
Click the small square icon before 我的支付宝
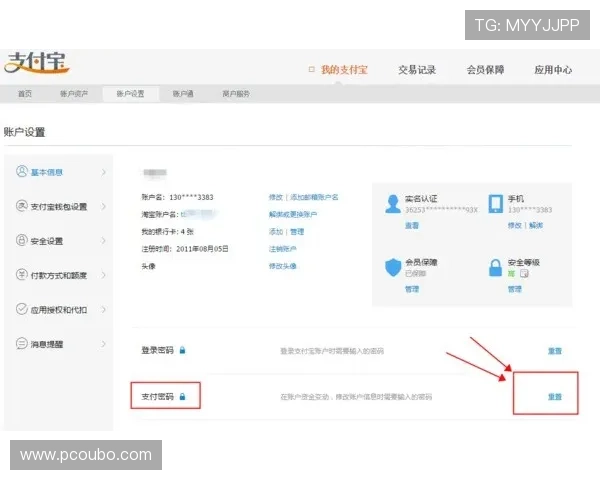311,69
